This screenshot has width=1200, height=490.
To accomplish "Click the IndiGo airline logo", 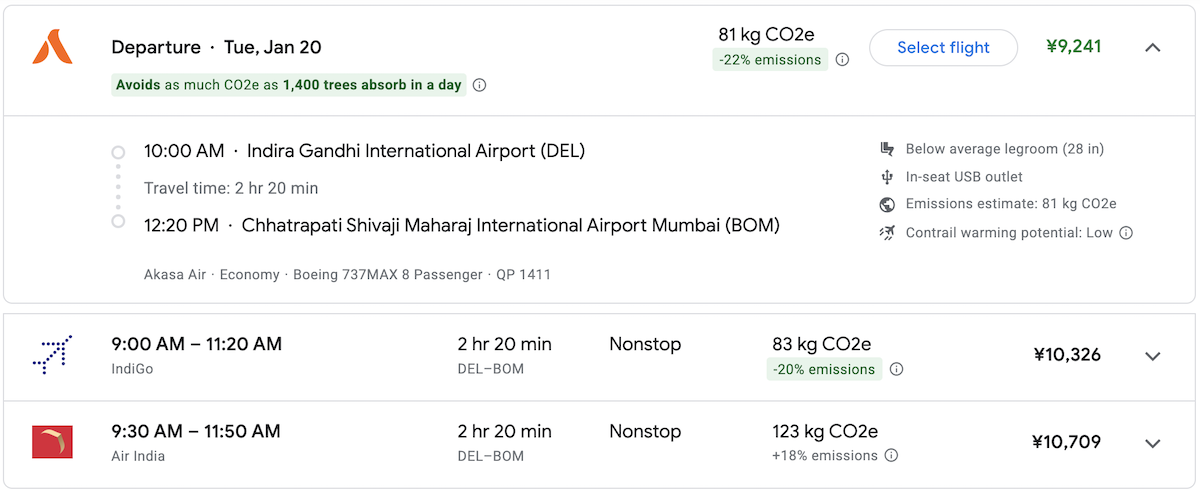I will 52,355.
